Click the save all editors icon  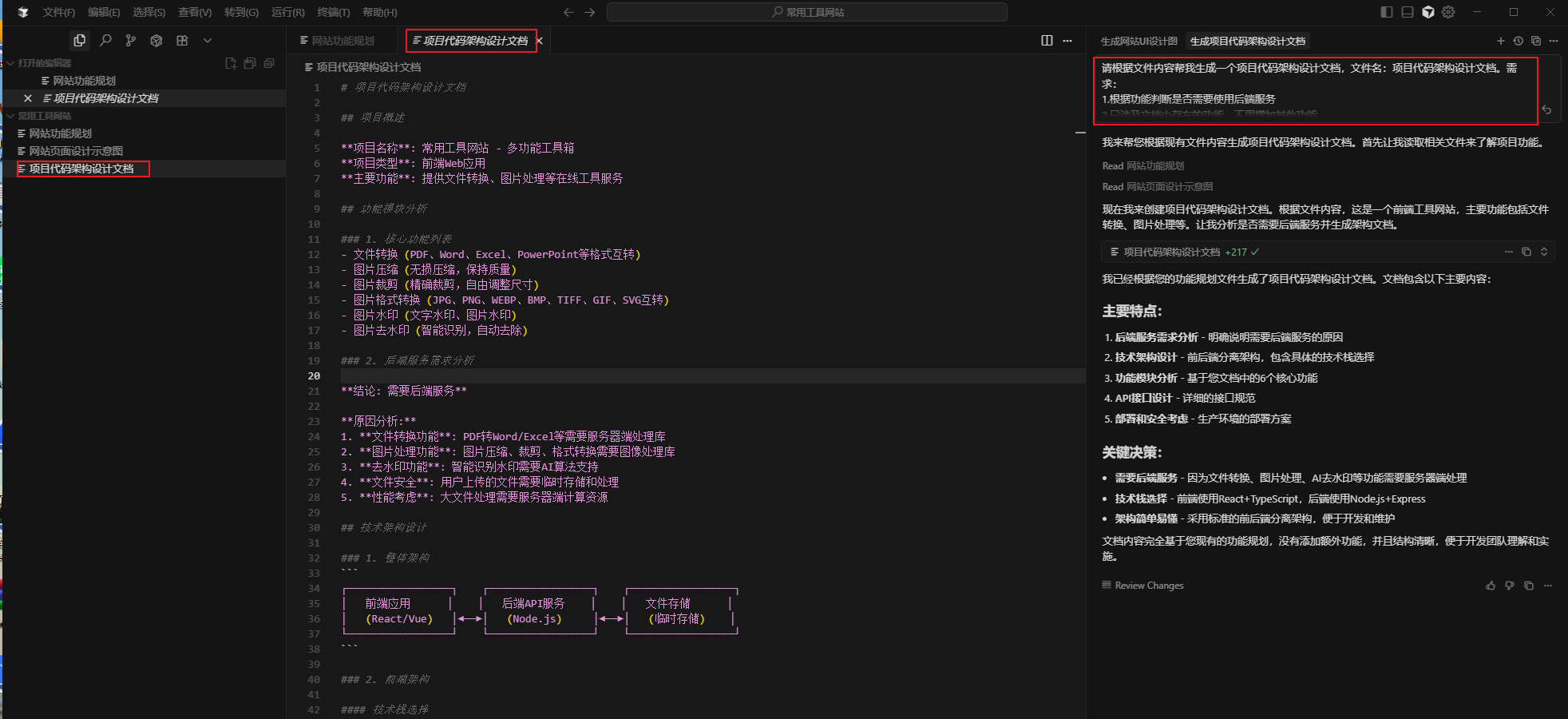(250, 63)
